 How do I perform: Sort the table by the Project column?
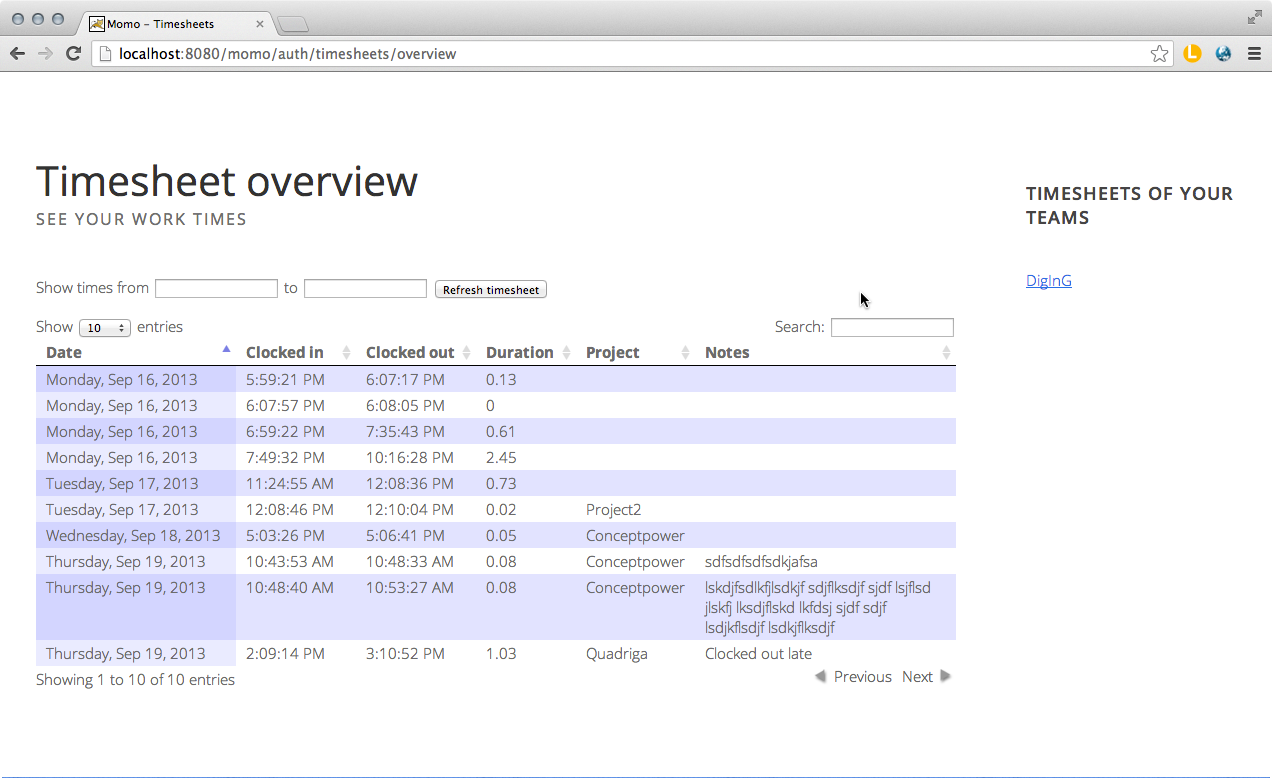(x=684, y=352)
